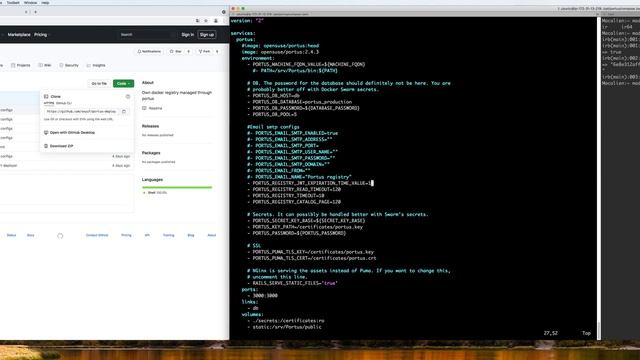Click the GitHub logo in the footer
The image size is (640, 360).
pyautogui.click(x=60, y=236)
